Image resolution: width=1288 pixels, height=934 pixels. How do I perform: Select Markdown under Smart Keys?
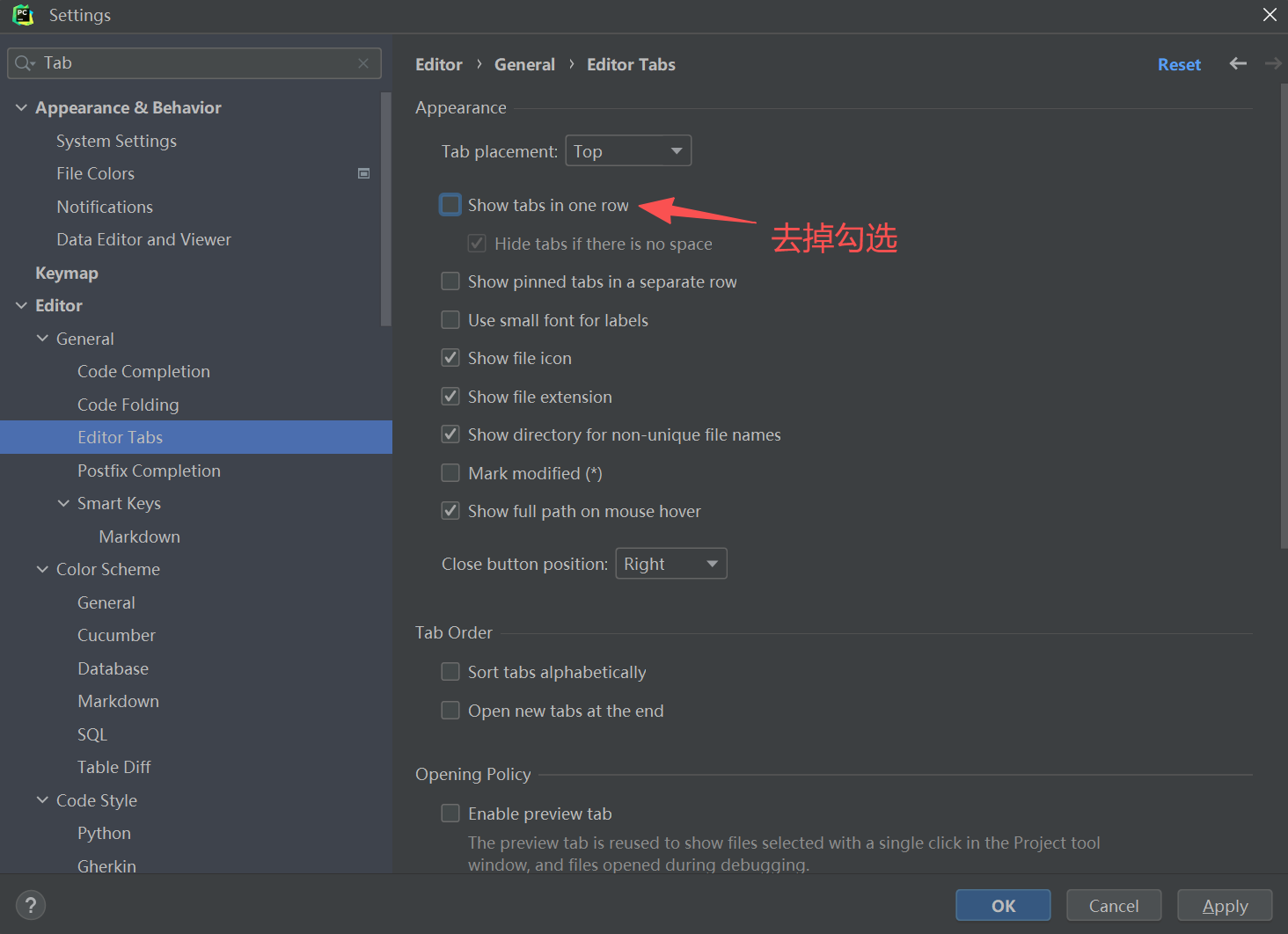click(139, 536)
